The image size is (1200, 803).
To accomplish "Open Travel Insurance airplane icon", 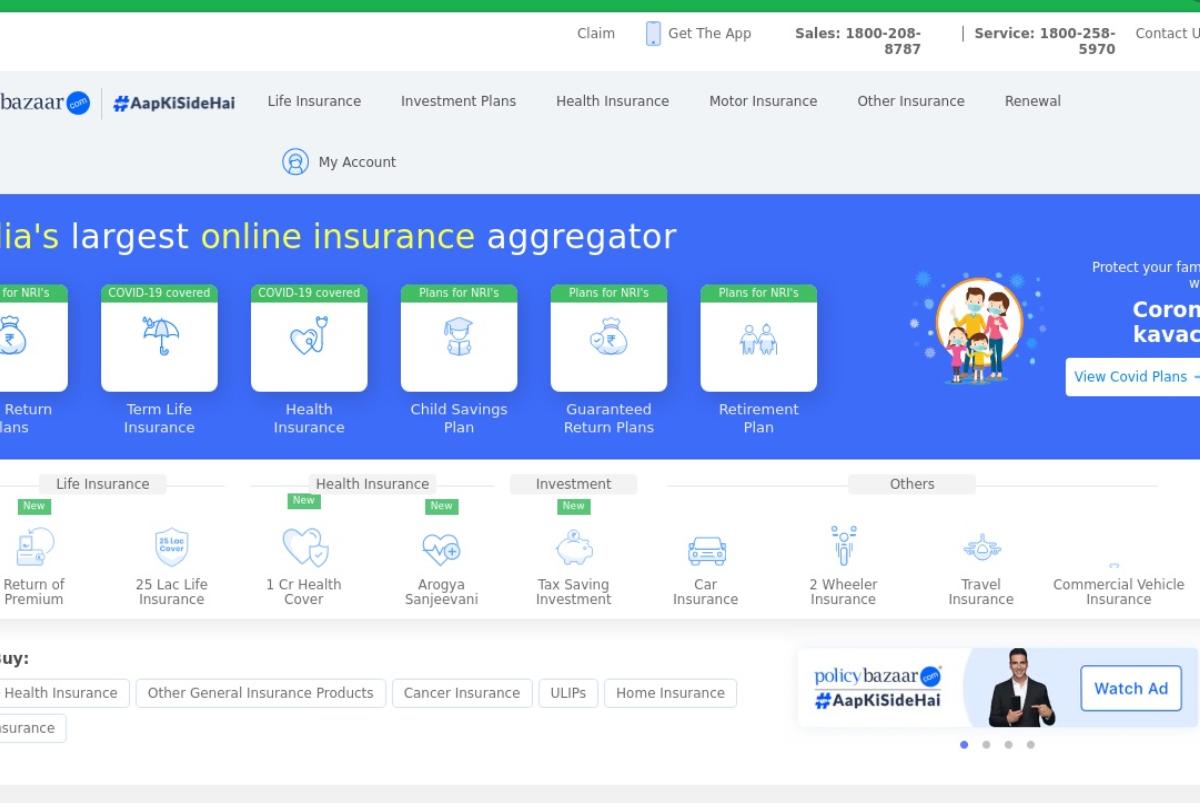I will click(982, 548).
